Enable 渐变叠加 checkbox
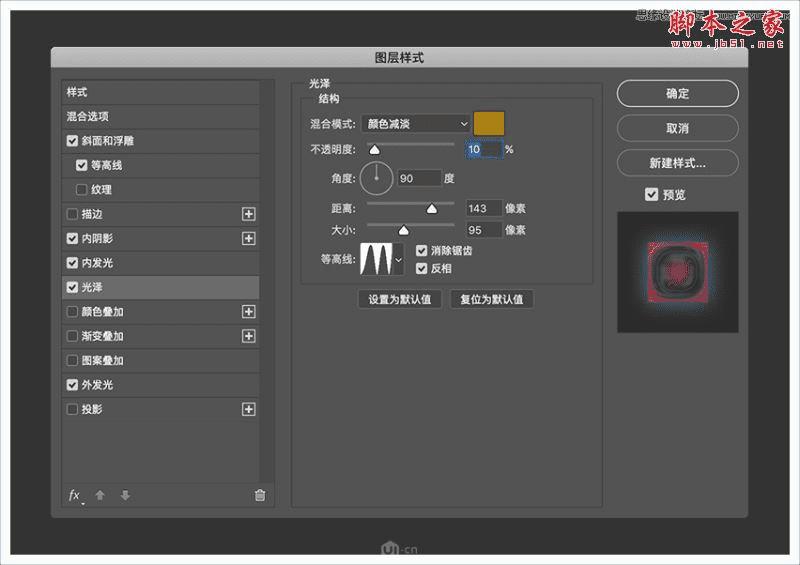Viewport: 800px width, 565px height. 72,336
